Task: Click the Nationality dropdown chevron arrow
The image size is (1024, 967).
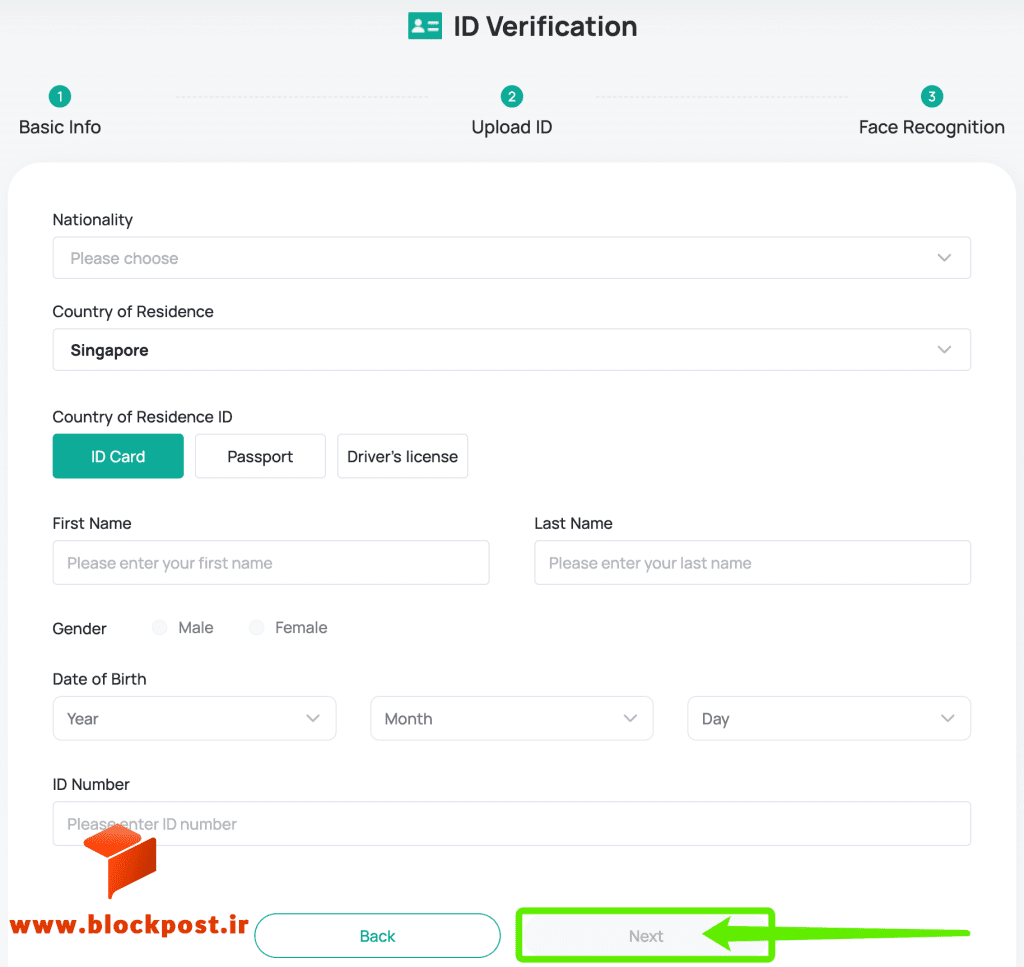Action: (944, 258)
